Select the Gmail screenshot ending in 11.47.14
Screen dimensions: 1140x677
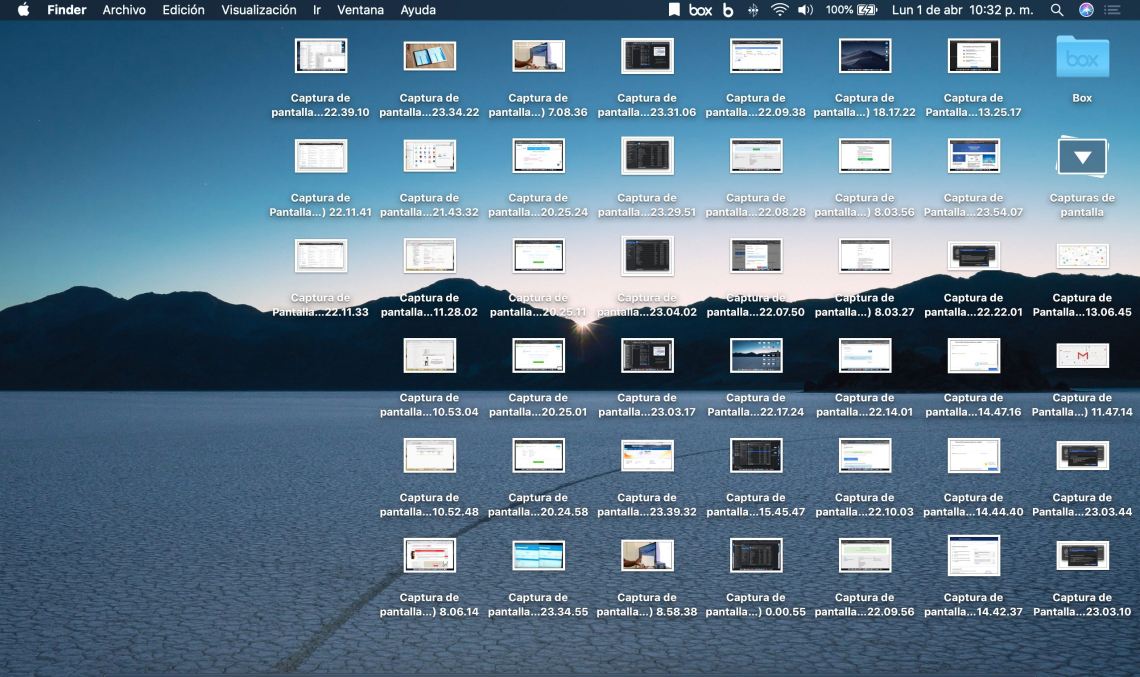(1082, 356)
